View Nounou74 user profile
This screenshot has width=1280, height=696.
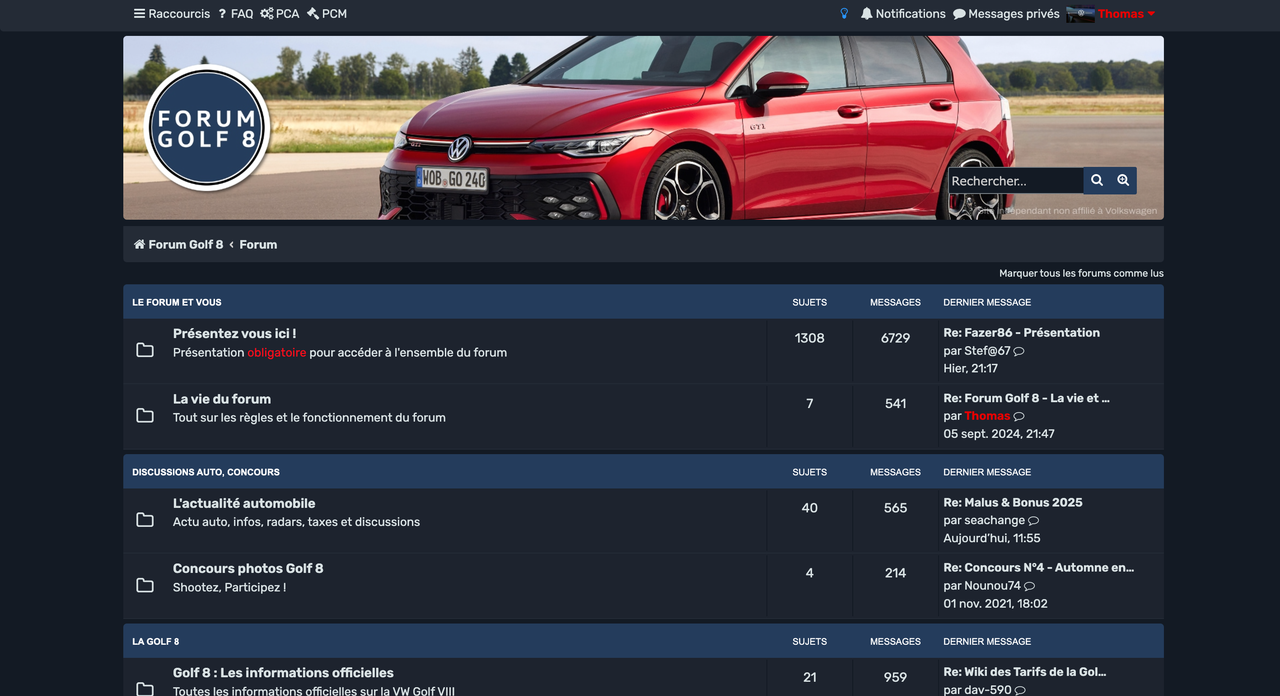992,586
